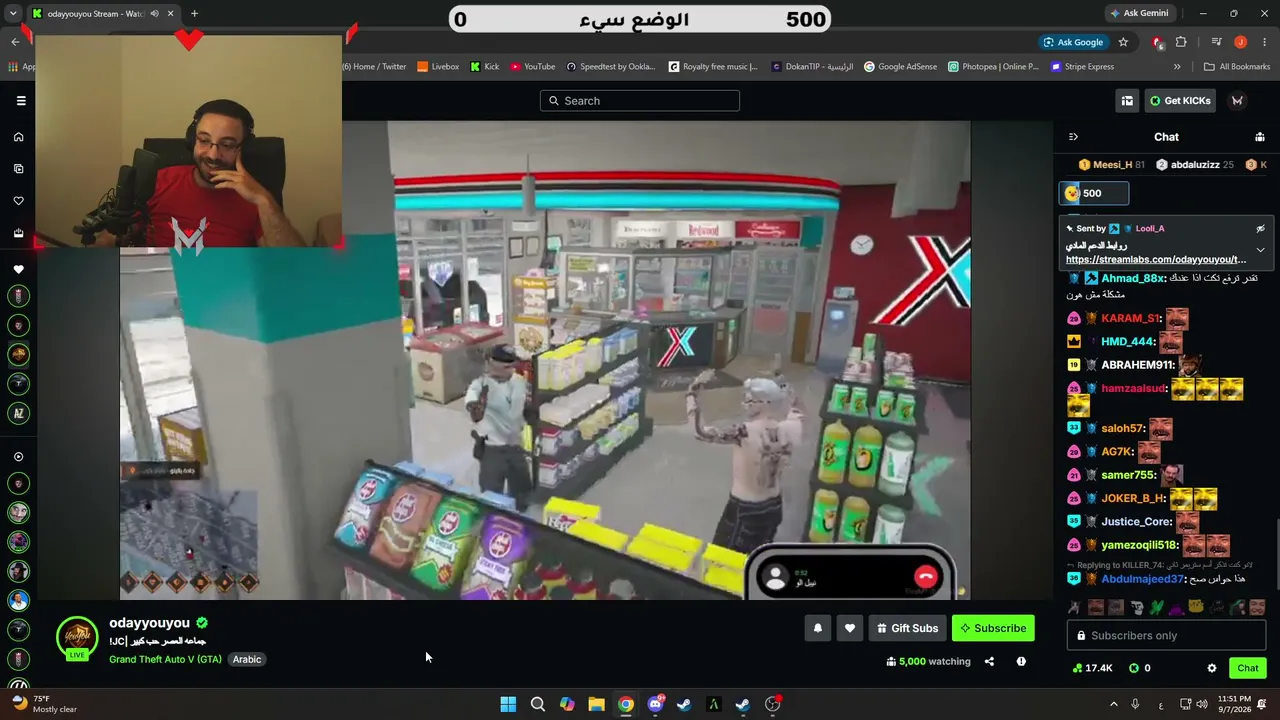
Task: Click Abdulmajeed37 username in chat
Action: [1142, 579]
